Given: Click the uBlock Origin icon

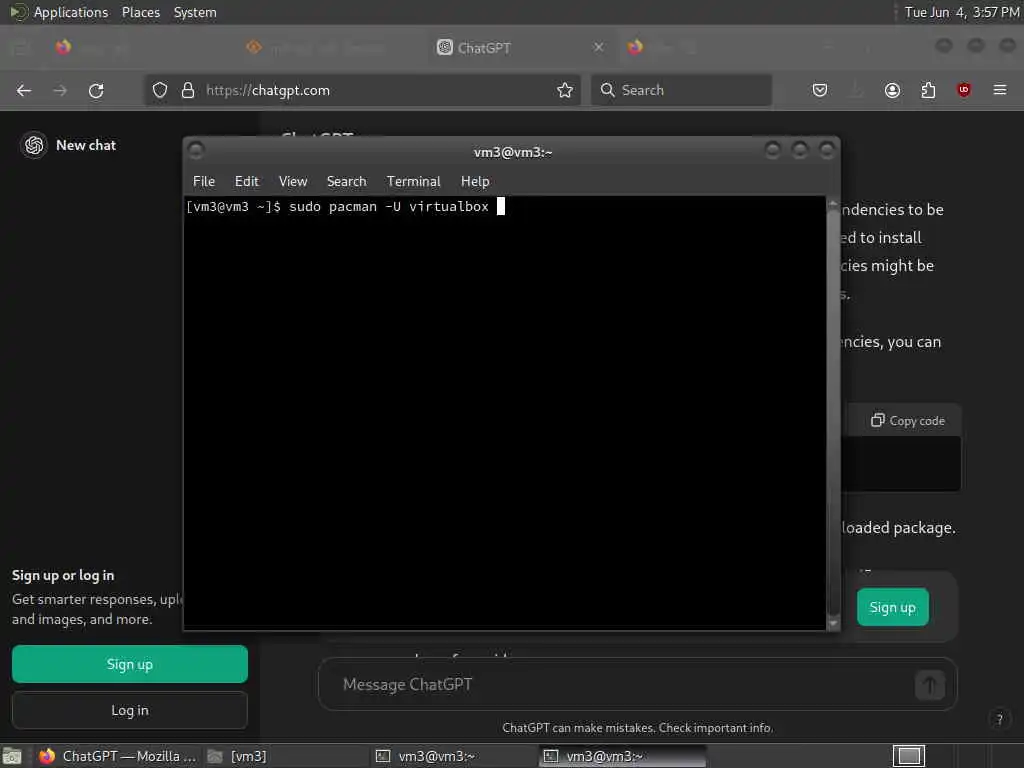Looking at the screenshot, I should pyautogui.click(x=964, y=90).
